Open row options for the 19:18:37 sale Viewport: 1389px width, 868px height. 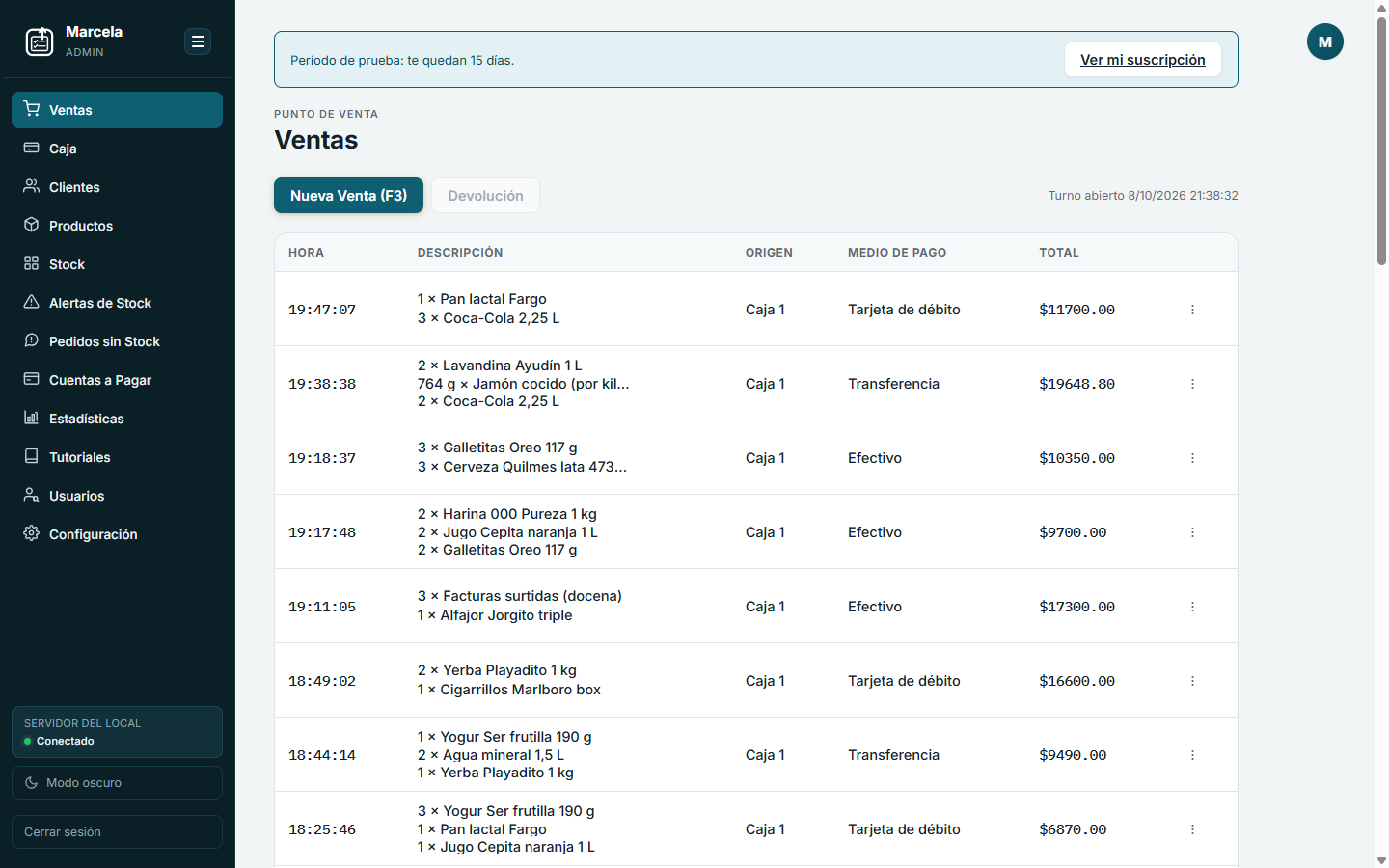tap(1192, 458)
